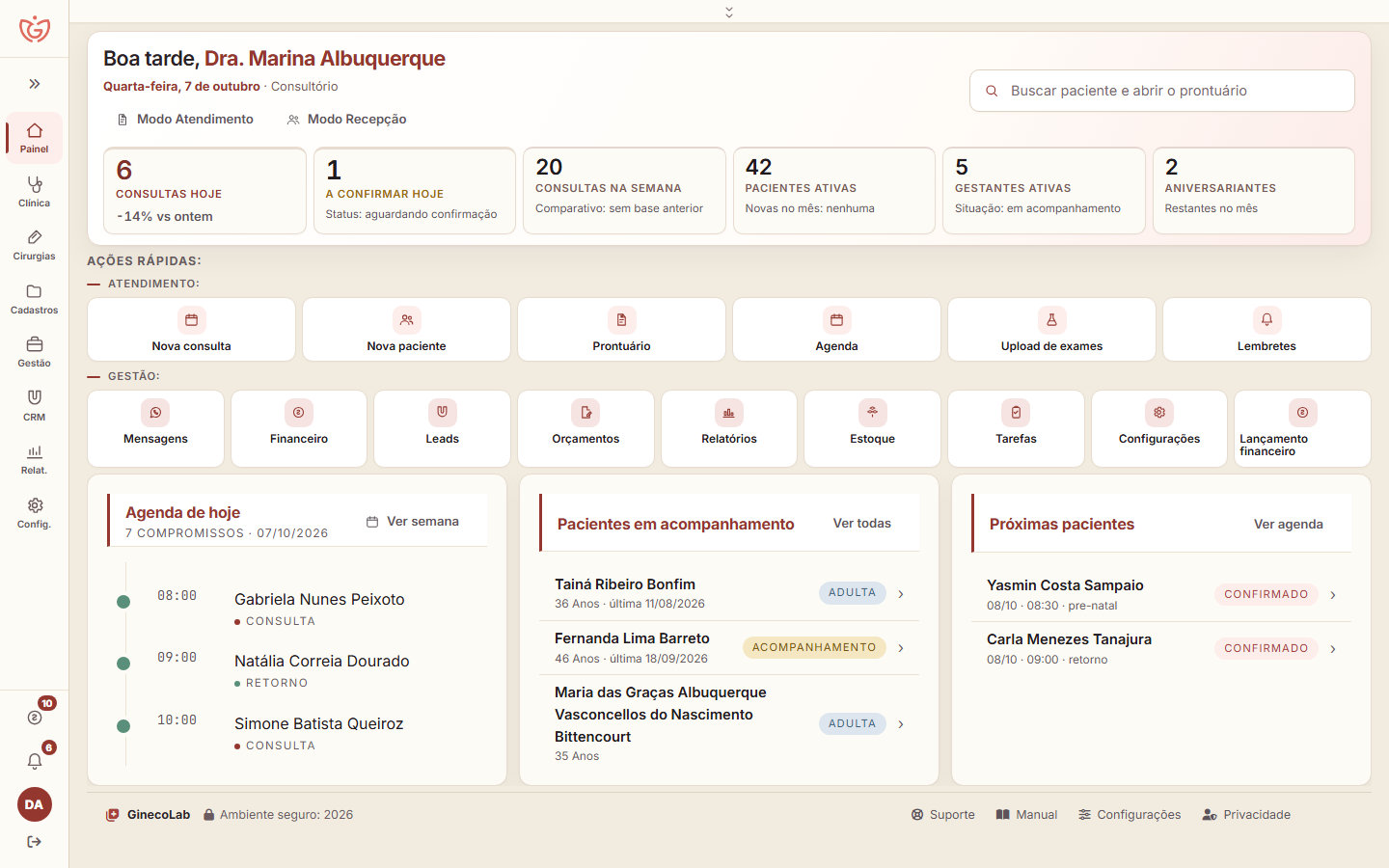Click the Upload de exames card
The image size is (1389, 868).
click(x=1051, y=330)
